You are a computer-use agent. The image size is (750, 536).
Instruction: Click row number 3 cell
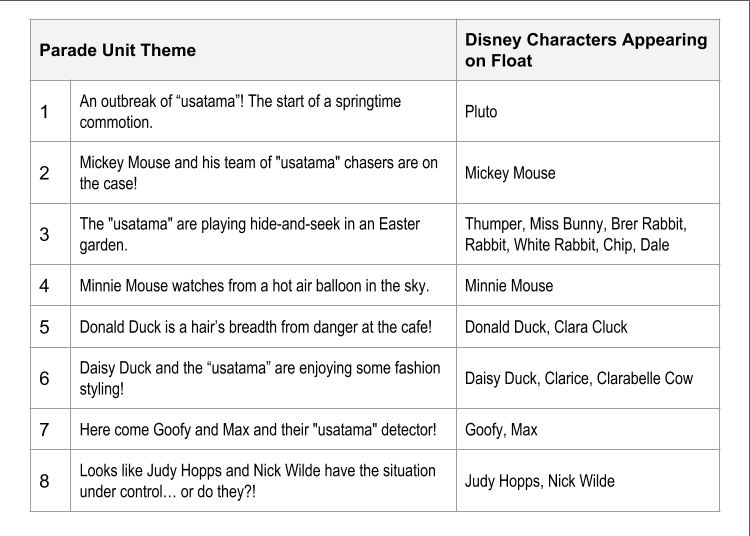point(50,234)
